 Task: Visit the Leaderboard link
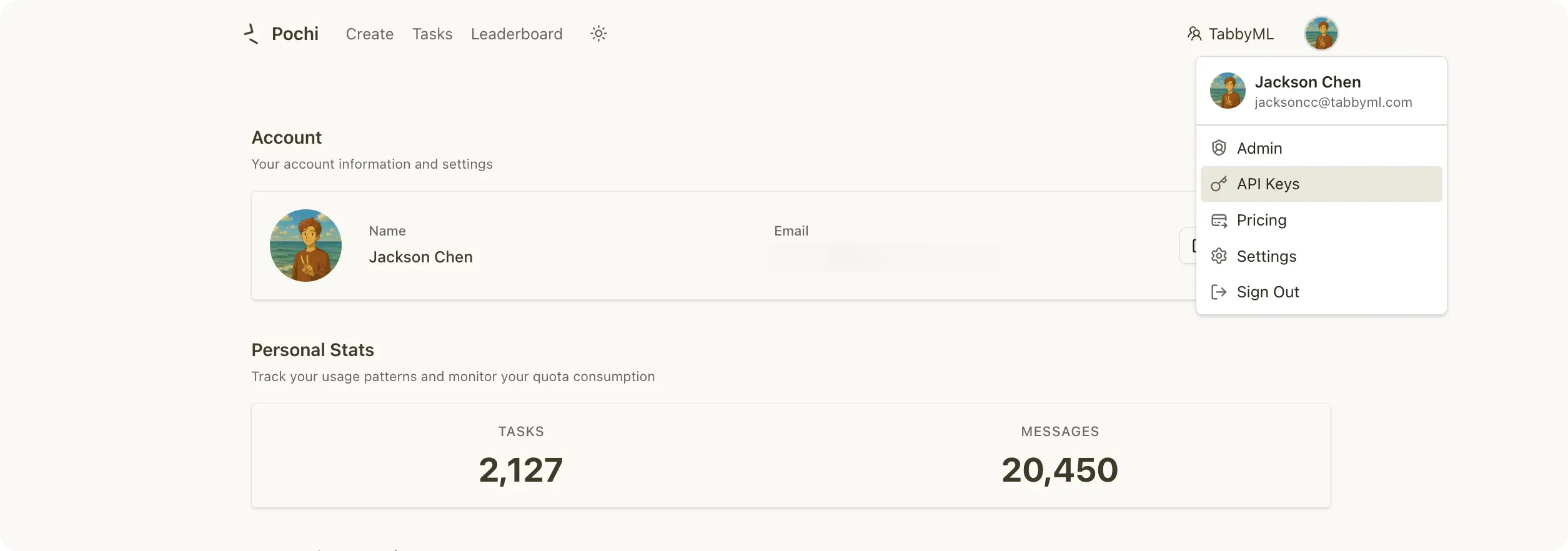pyautogui.click(x=517, y=34)
